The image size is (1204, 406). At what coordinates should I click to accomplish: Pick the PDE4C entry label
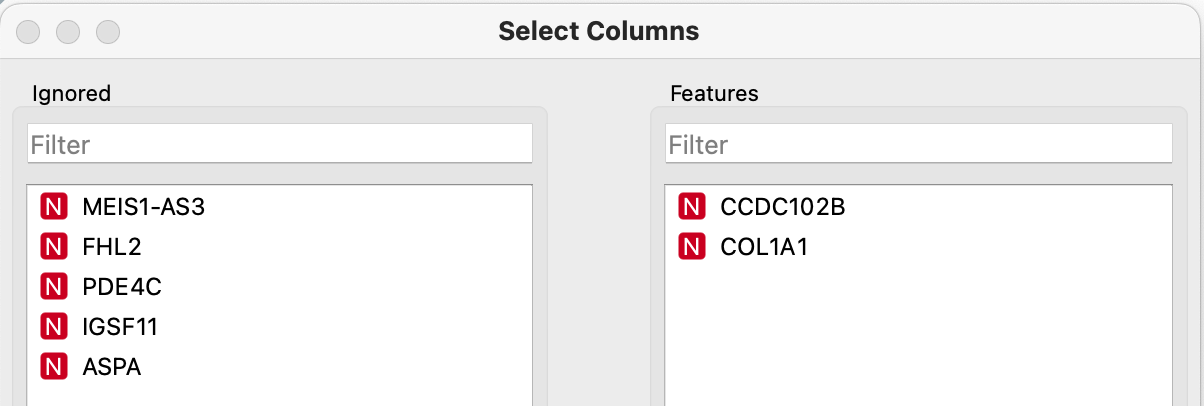(x=121, y=287)
